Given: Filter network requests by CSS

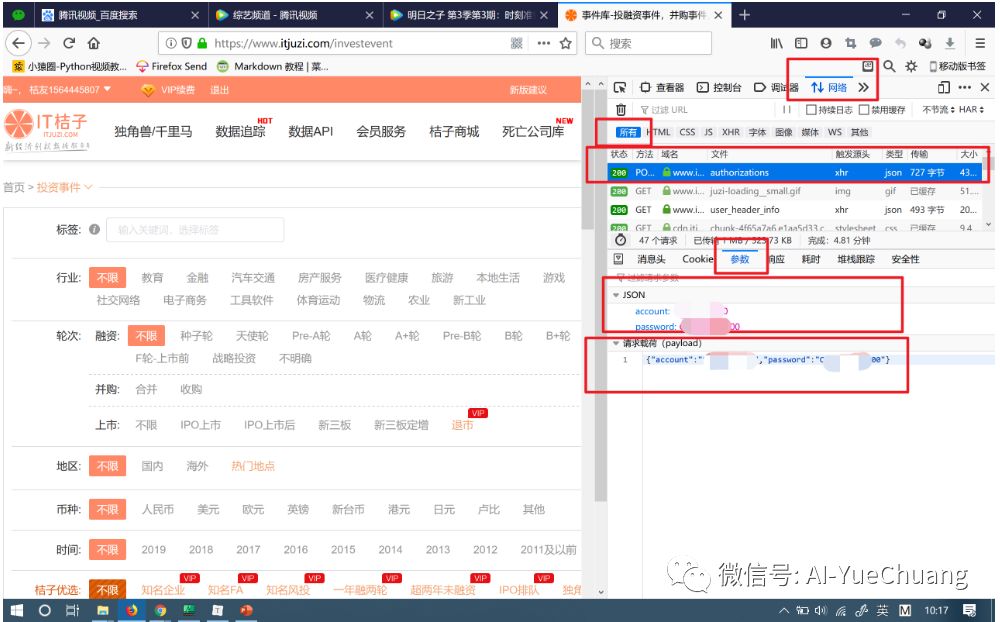Looking at the screenshot, I should (688, 132).
